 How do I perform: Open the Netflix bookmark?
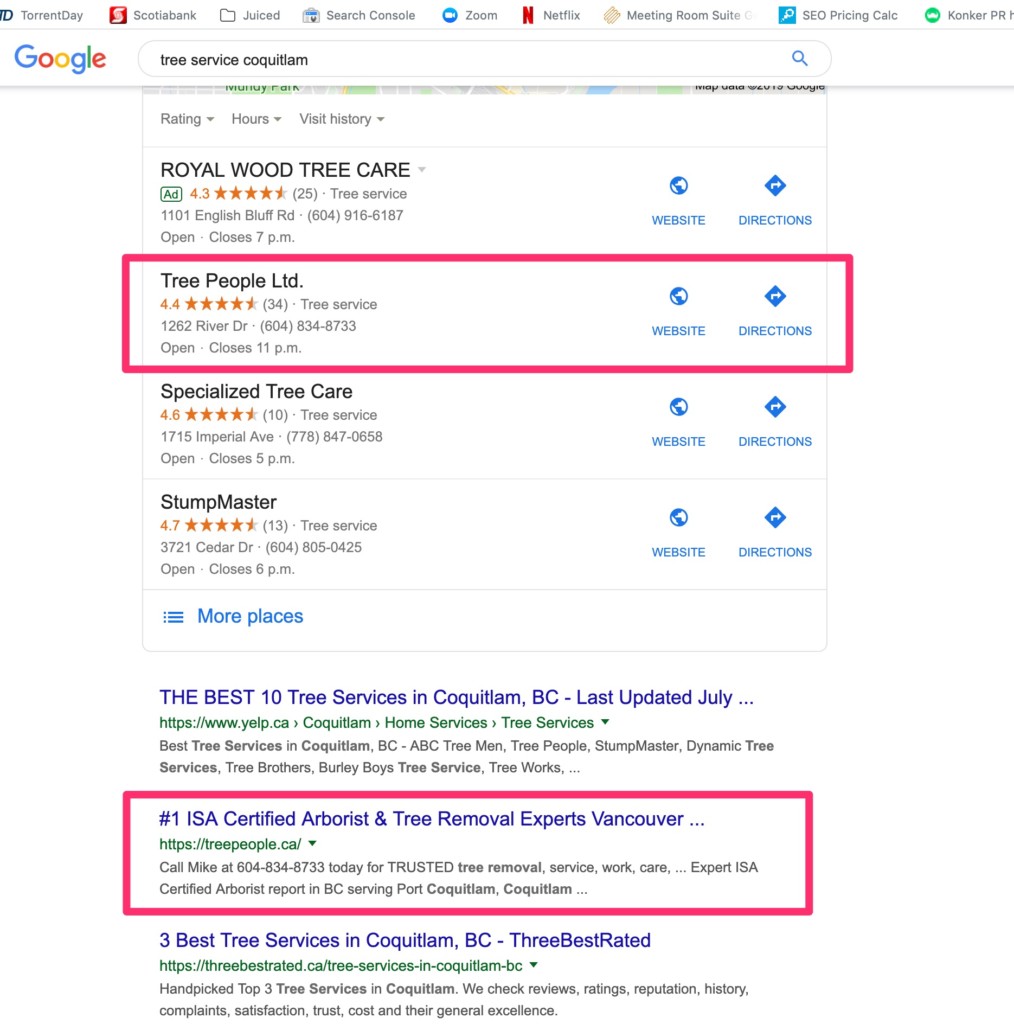(551, 15)
